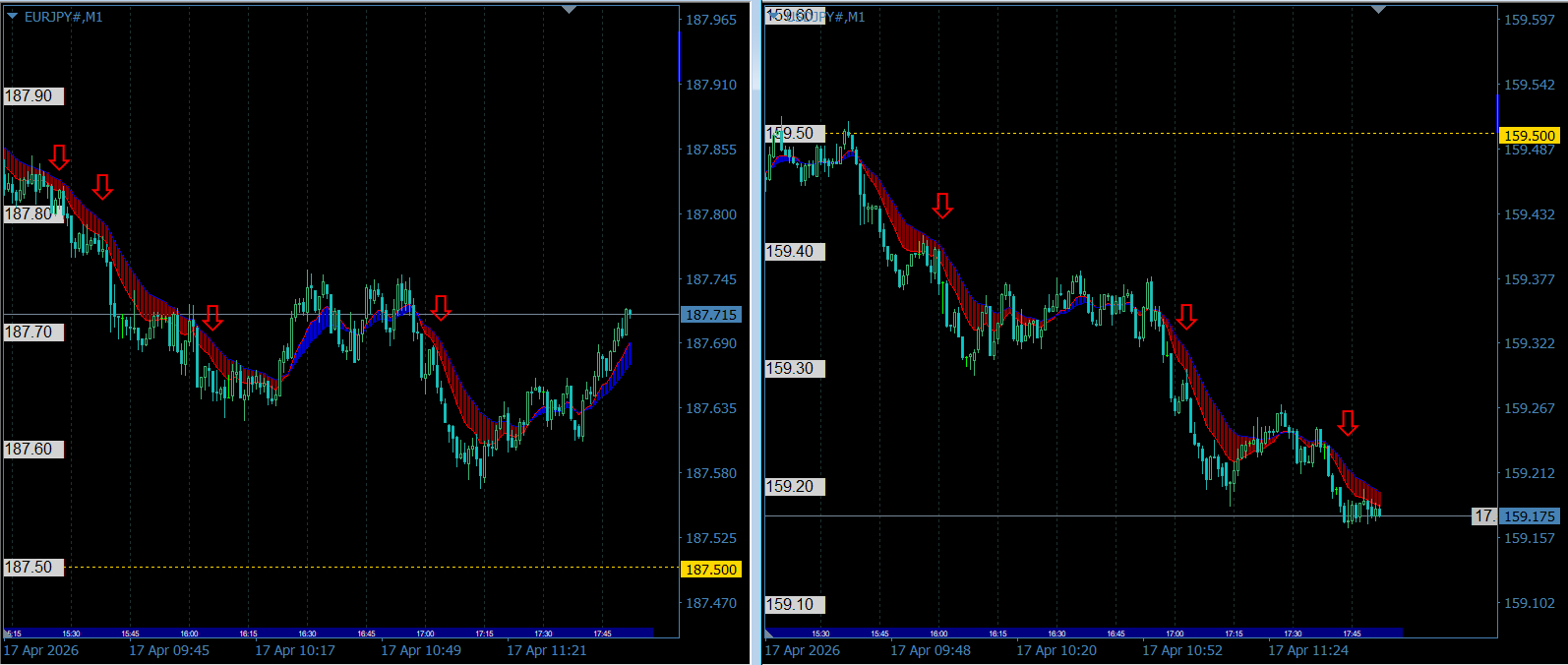Select red down arrow near 159.432 level
1568x665 pixels.
(942, 206)
